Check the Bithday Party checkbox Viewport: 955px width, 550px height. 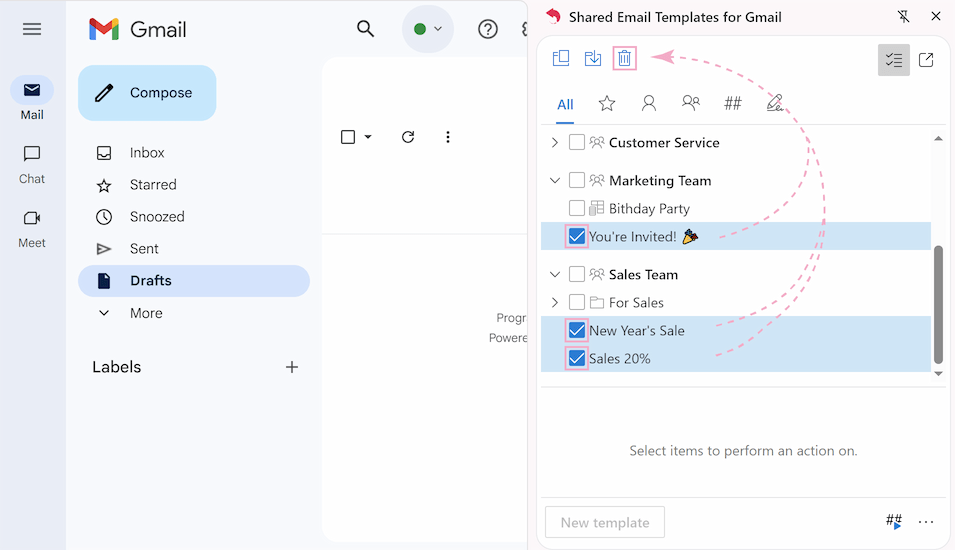pos(577,208)
